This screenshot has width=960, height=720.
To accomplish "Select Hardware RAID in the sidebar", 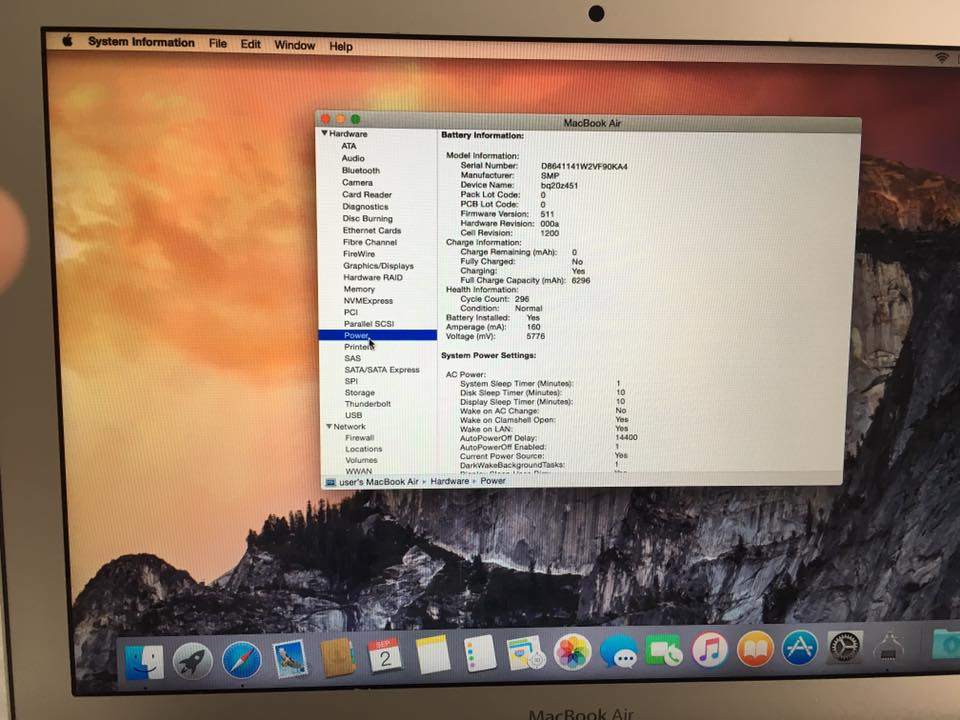I will tap(373, 277).
